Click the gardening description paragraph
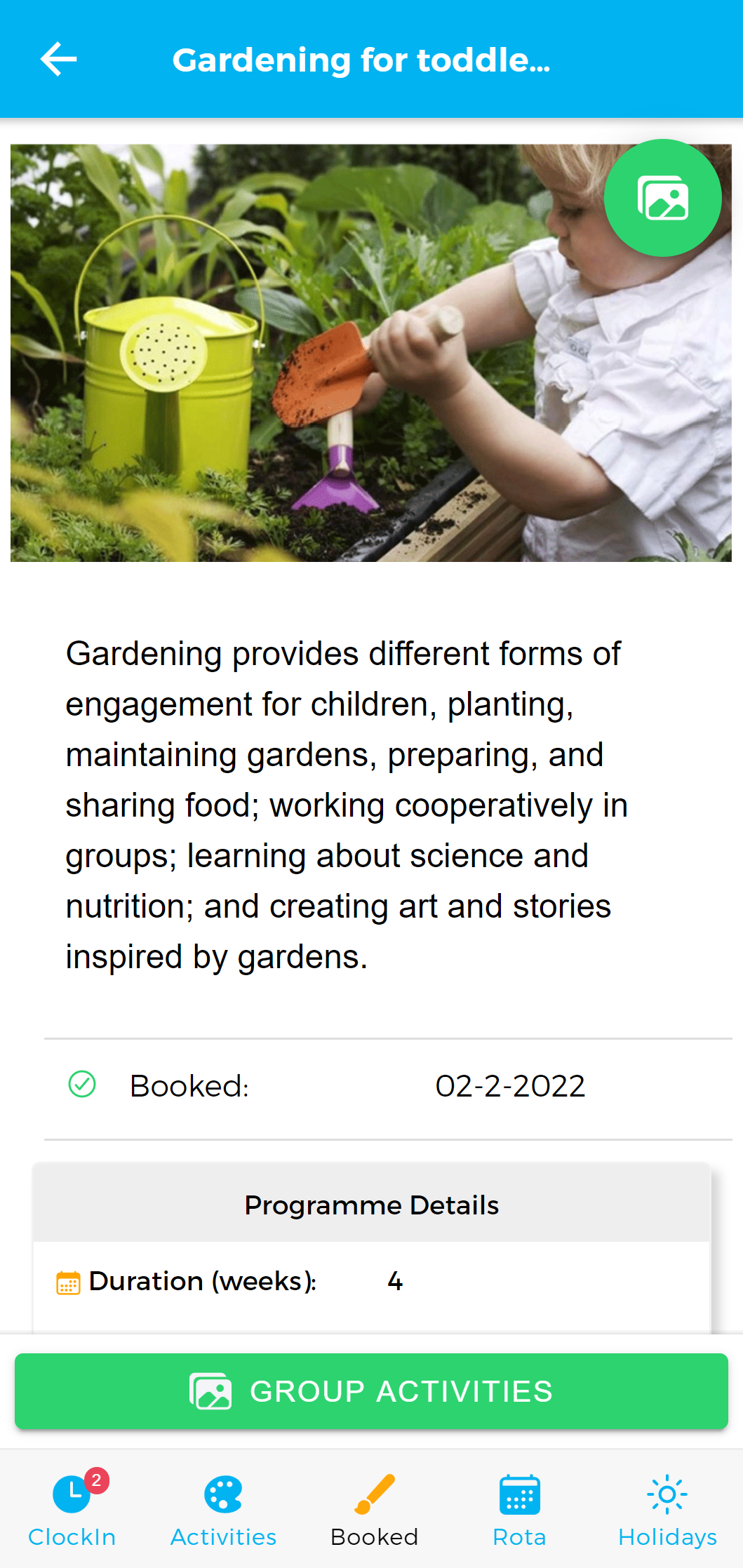This screenshot has width=743, height=1568. click(x=344, y=805)
